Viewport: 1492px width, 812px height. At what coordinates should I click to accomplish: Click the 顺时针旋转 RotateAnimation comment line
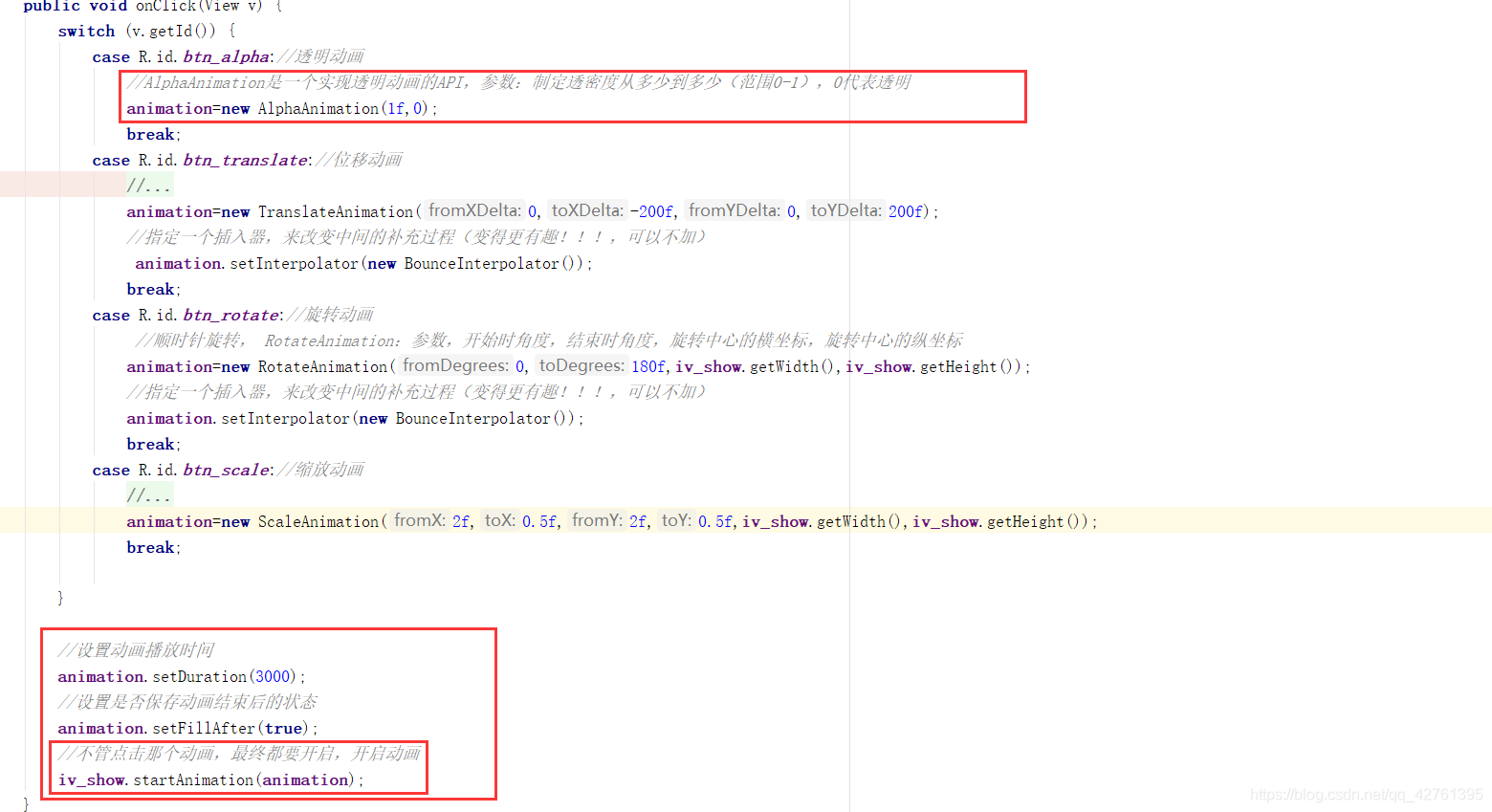[549, 340]
